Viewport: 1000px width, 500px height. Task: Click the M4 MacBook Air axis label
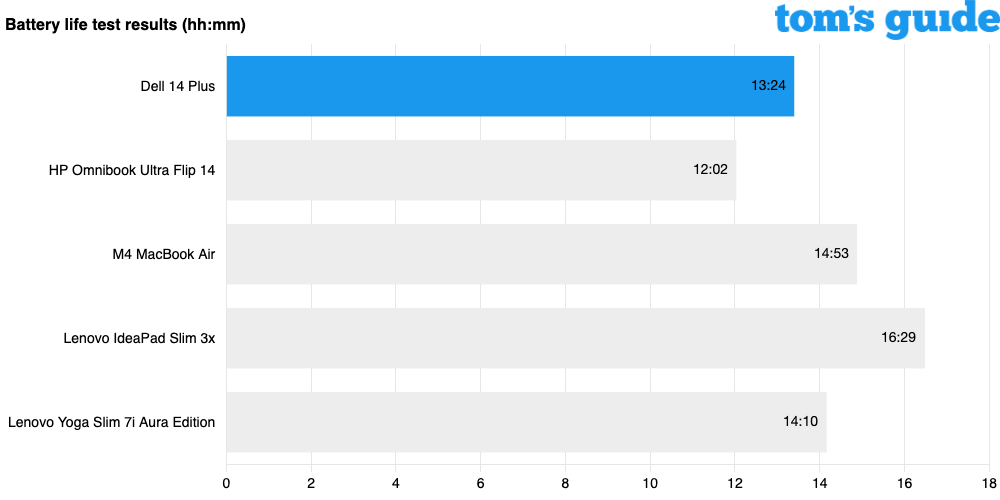pyautogui.click(x=164, y=254)
